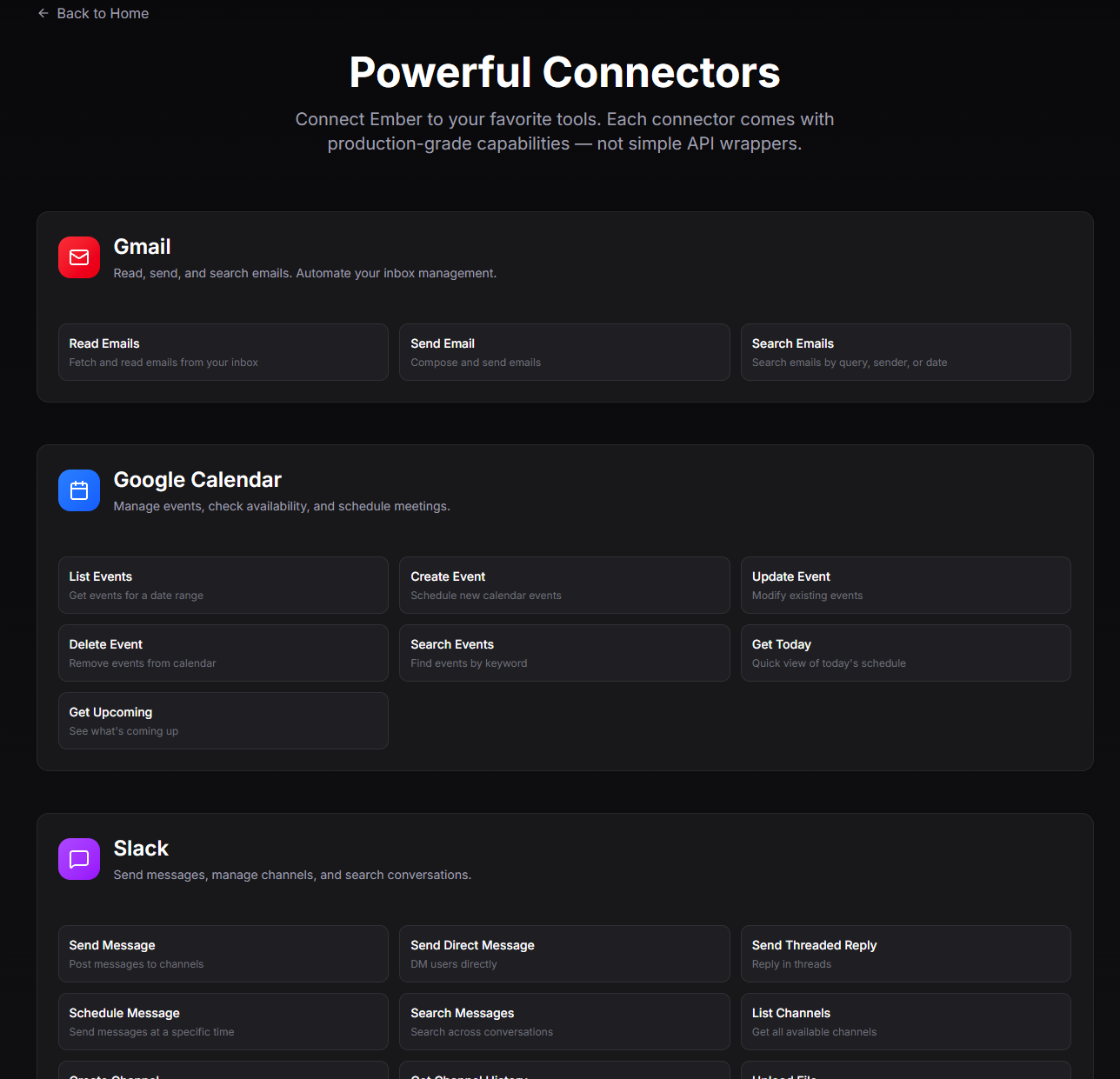This screenshot has height=1079, width=1120.
Task: Select the Search Messages card
Action: click(x=564, y=1022)
